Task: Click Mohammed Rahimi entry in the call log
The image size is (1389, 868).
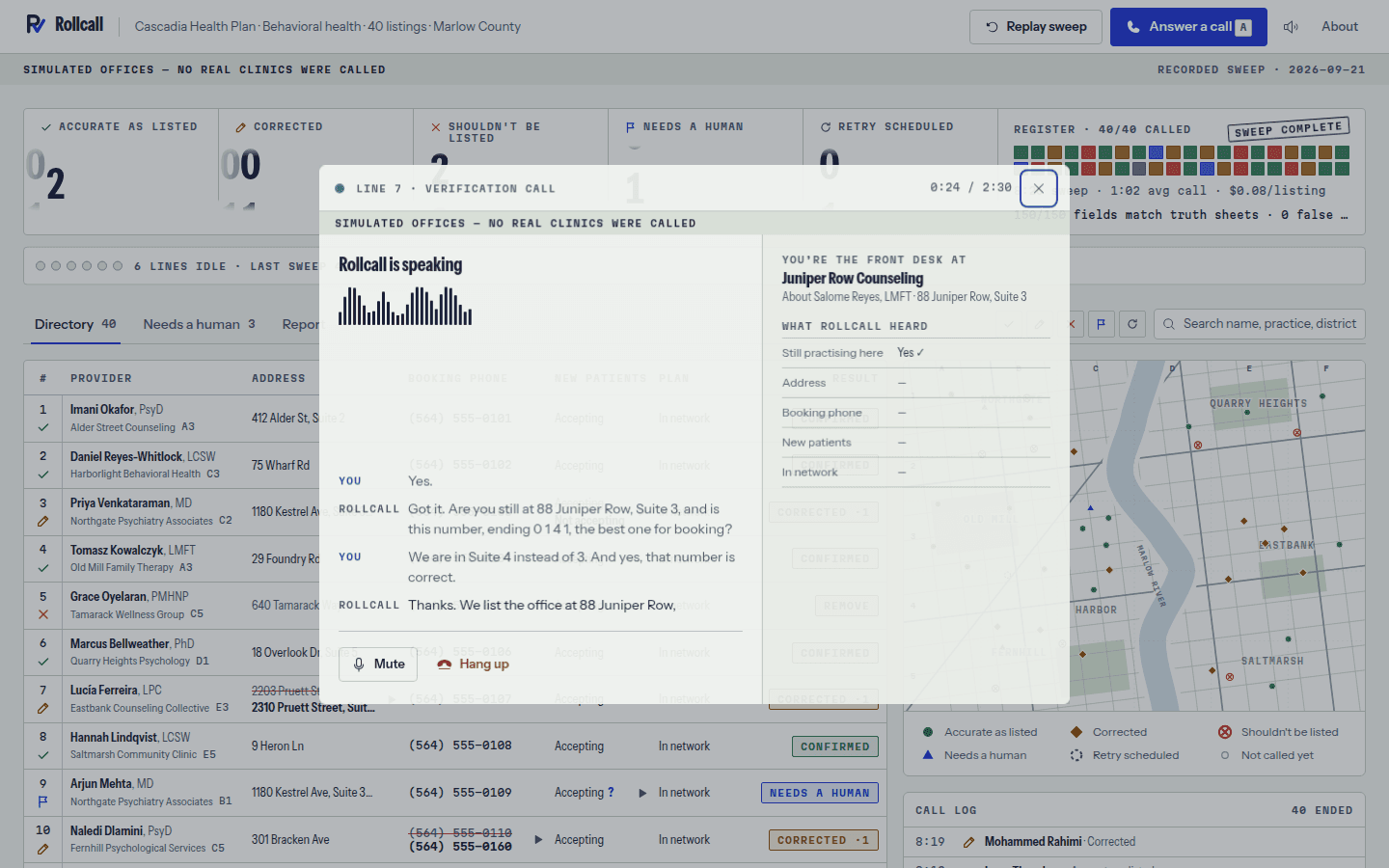Action: point(1134,842)
